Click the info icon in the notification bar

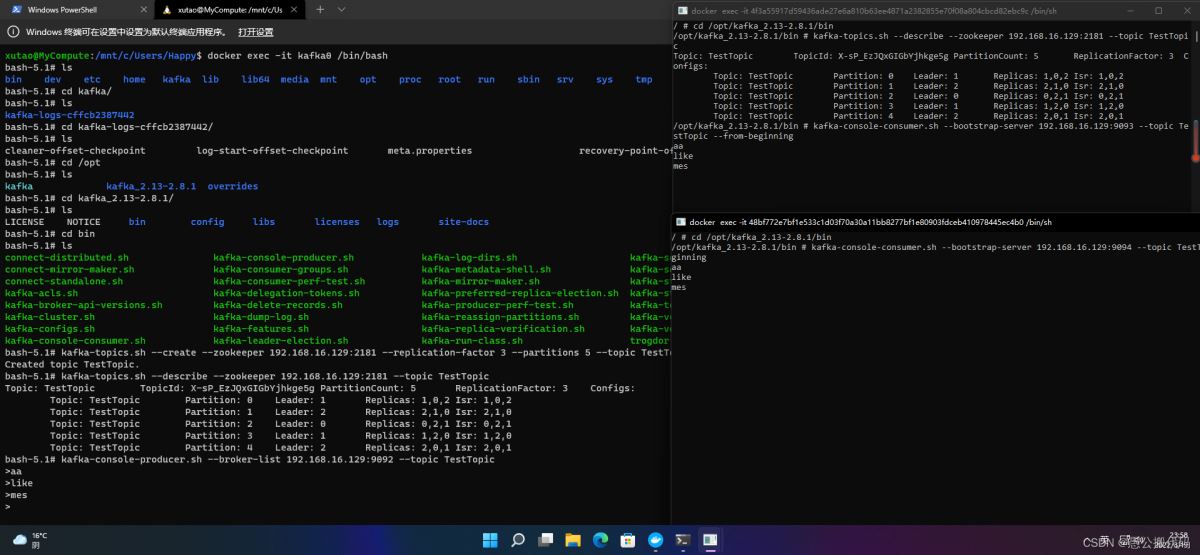tap(15, 32)
